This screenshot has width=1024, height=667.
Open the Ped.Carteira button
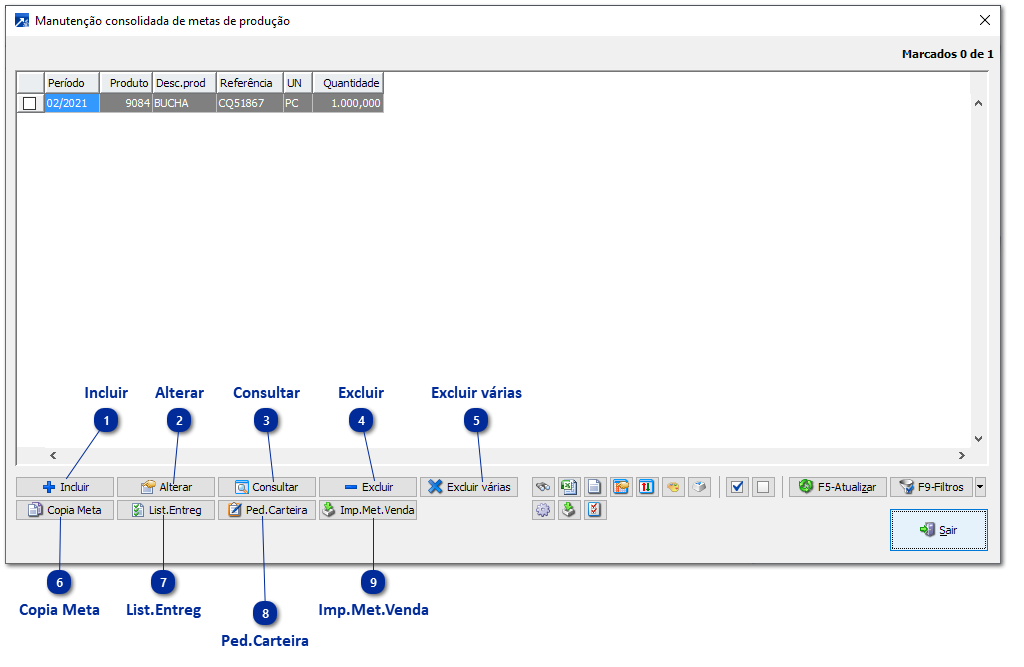pyautogui.click(x=266, y=510)
